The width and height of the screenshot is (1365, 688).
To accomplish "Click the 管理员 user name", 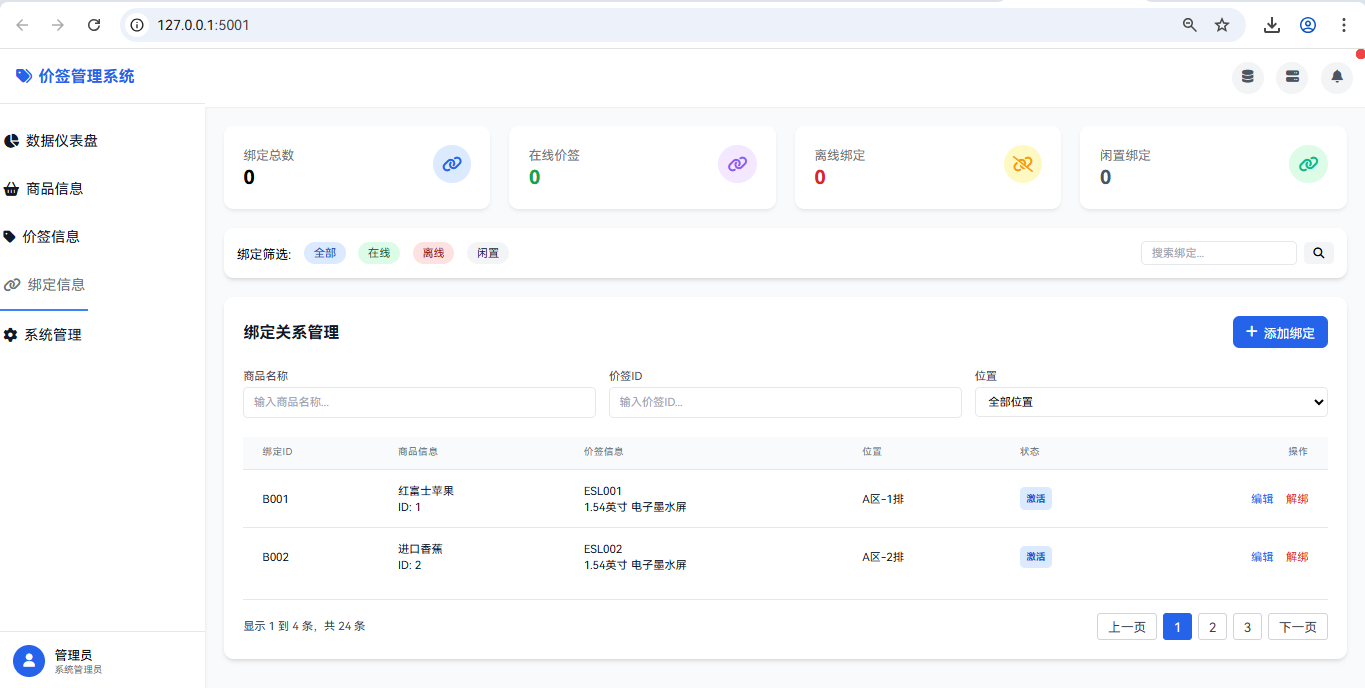I will coord(73,655).
